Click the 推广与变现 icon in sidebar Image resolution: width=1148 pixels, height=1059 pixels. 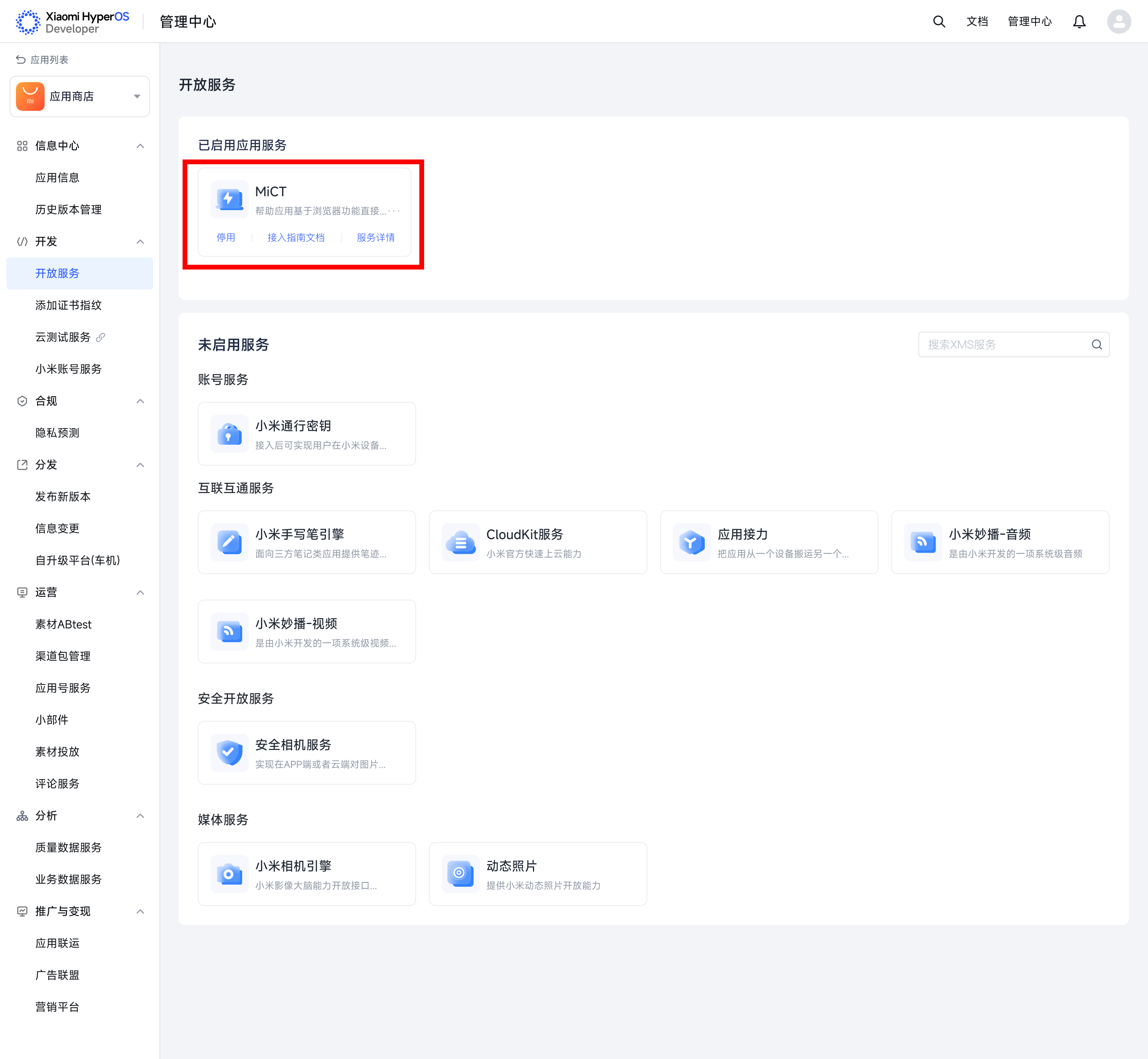[x=22, y=911]
